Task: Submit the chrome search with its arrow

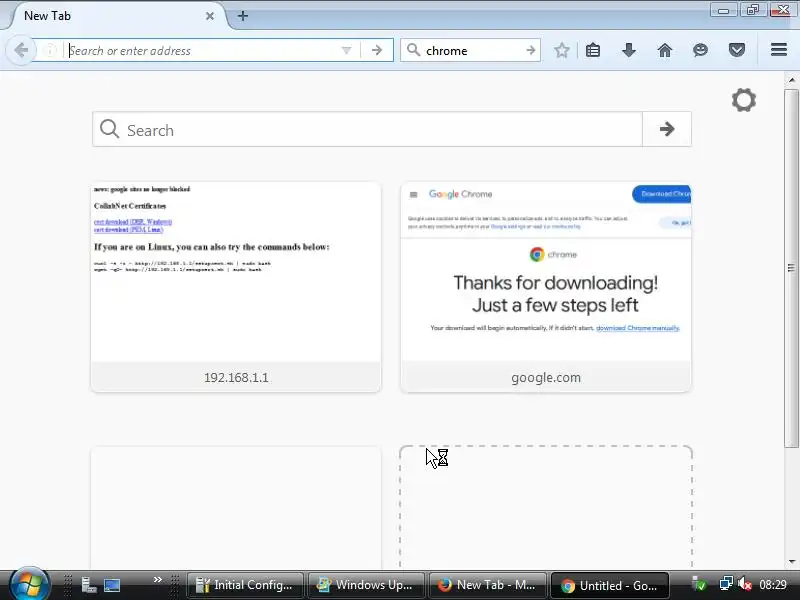Action: 531,50
